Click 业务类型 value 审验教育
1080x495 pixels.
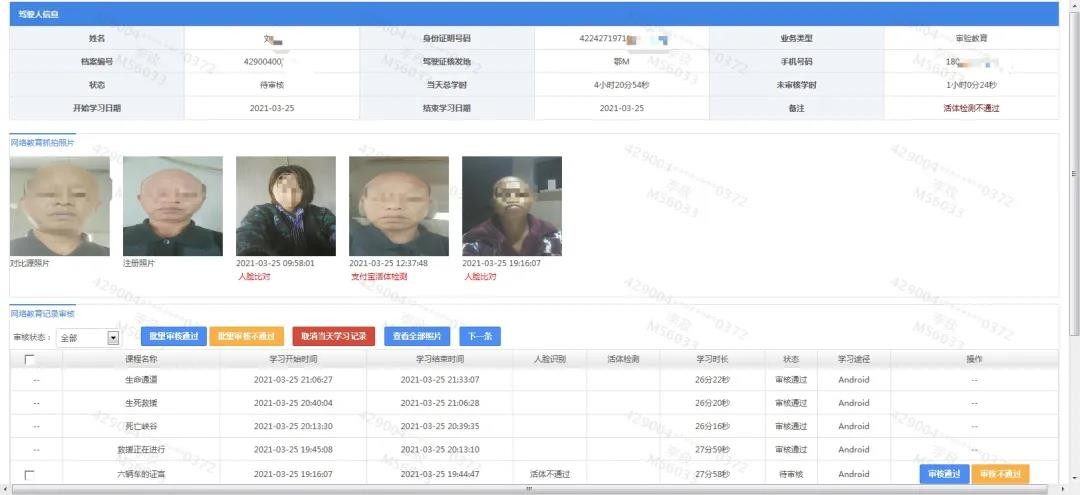coord(971,39)
